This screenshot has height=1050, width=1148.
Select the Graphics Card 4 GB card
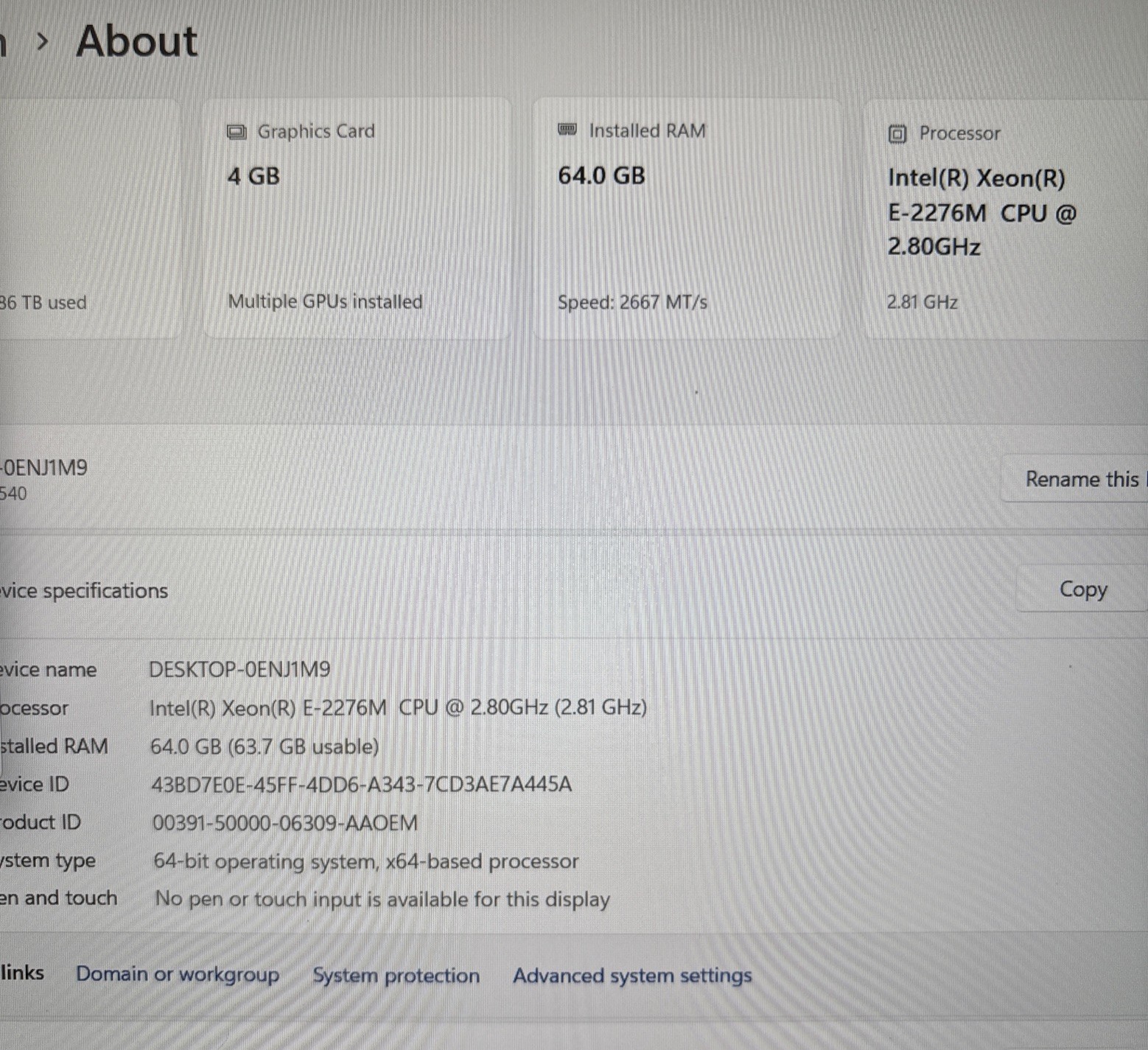pyautogui.click(x=357, y=218)
